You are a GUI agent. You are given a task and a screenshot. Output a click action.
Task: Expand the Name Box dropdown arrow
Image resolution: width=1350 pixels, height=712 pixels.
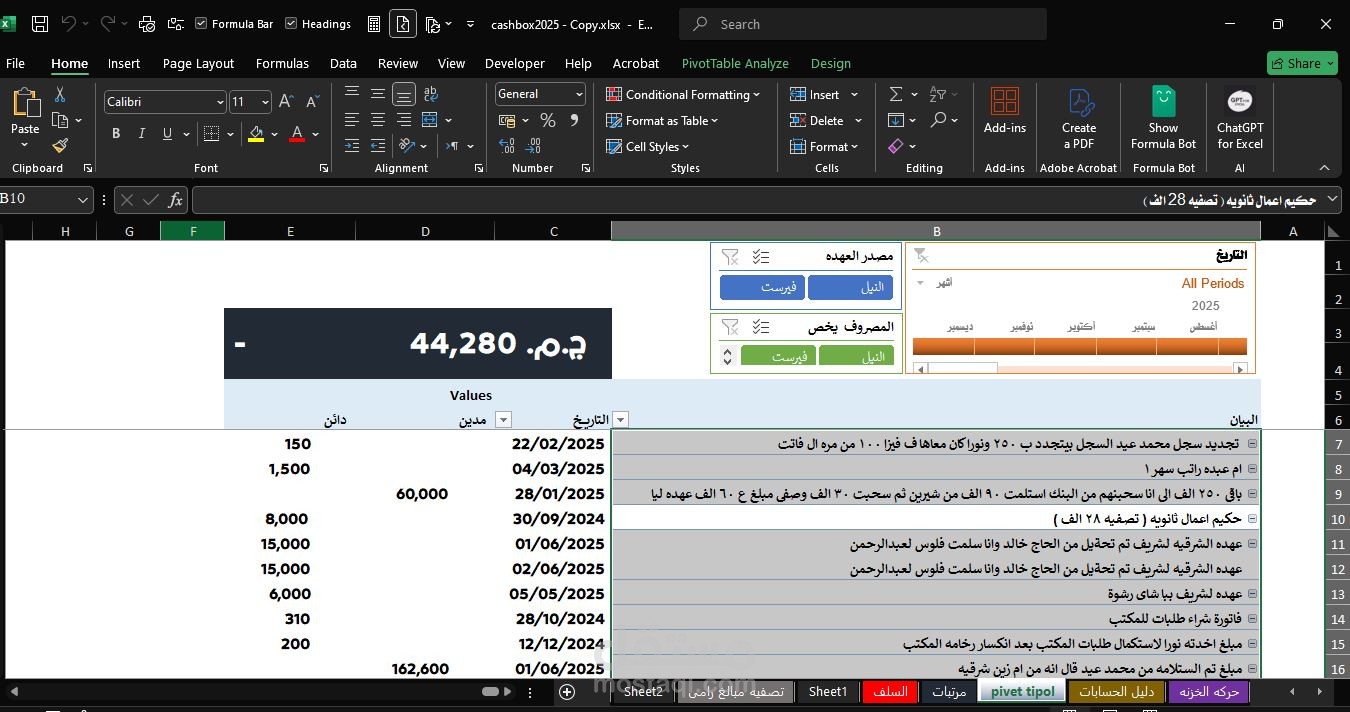point(82,200)
